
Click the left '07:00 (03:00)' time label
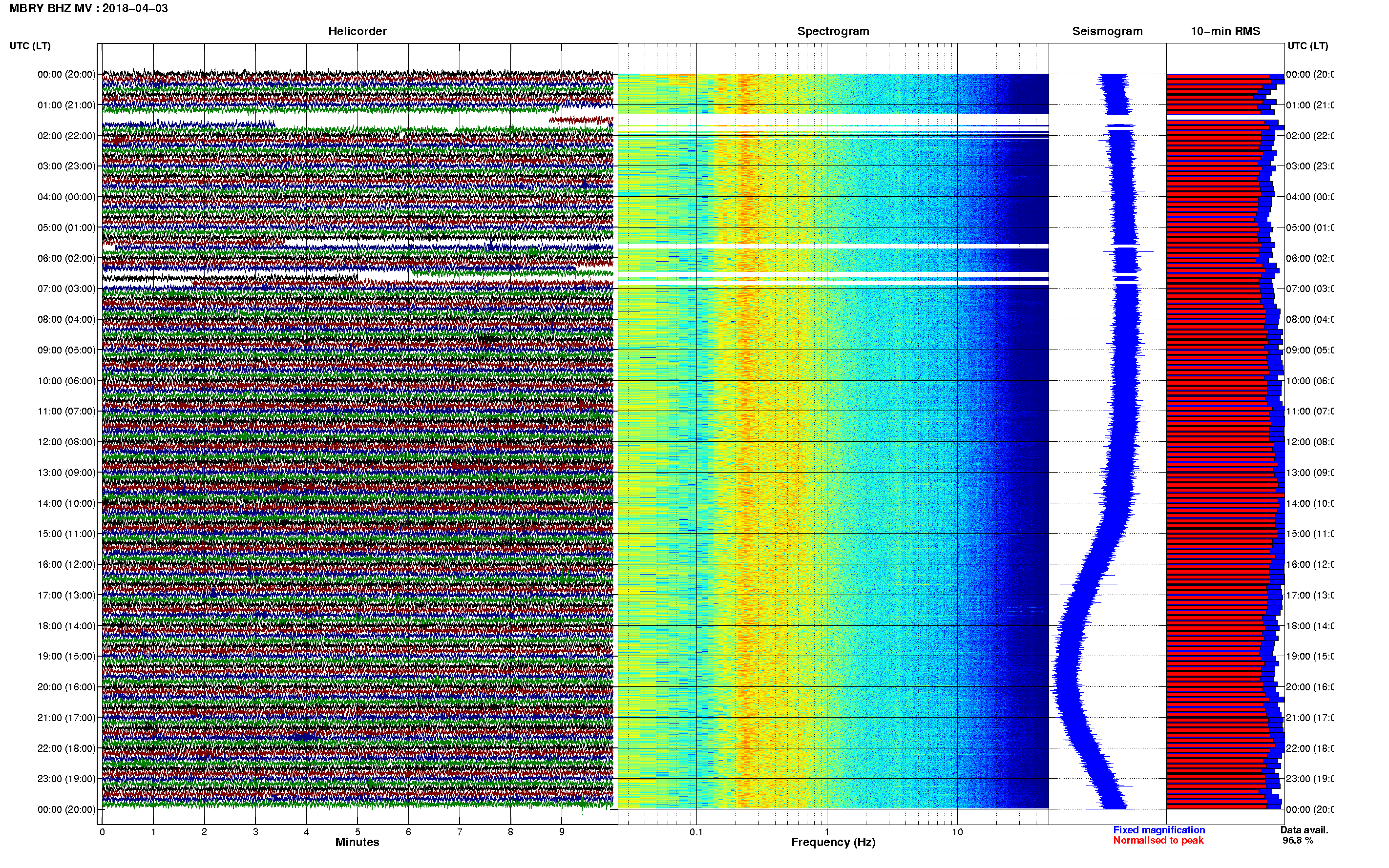[x=66, y=289]
